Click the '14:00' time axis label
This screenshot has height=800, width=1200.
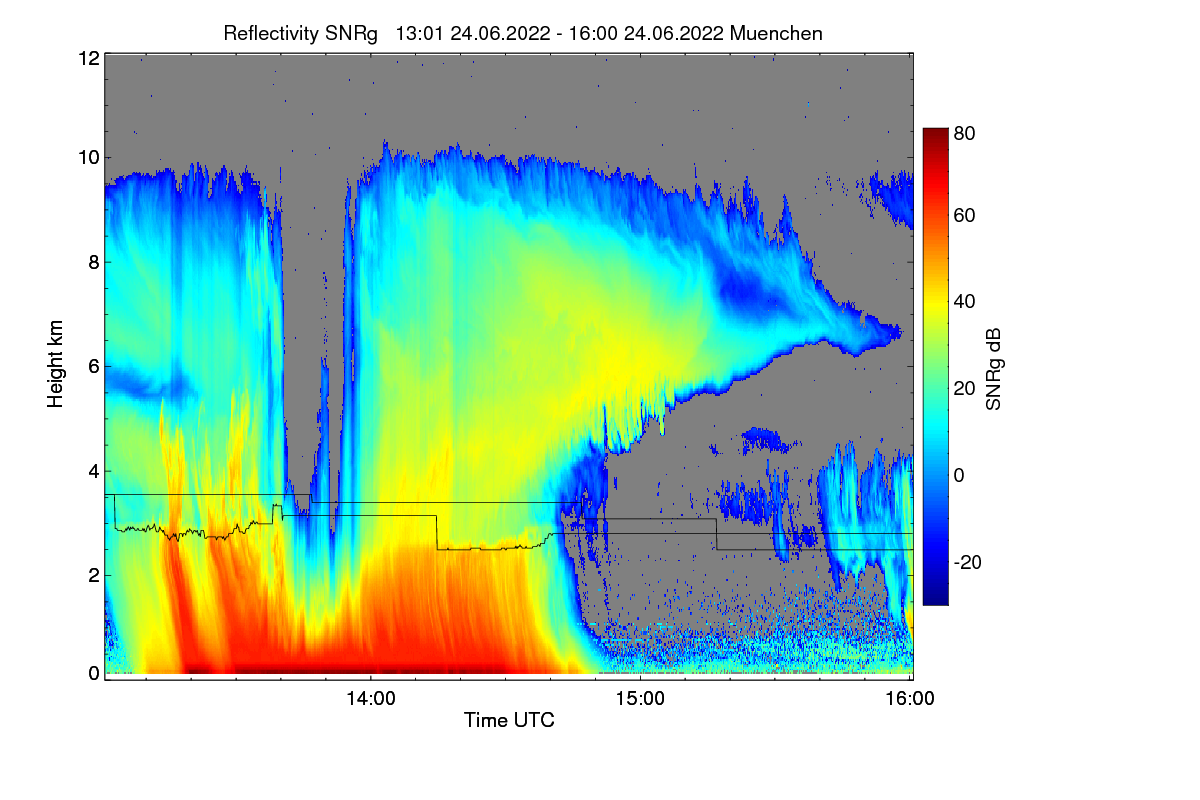pos(370,699)
